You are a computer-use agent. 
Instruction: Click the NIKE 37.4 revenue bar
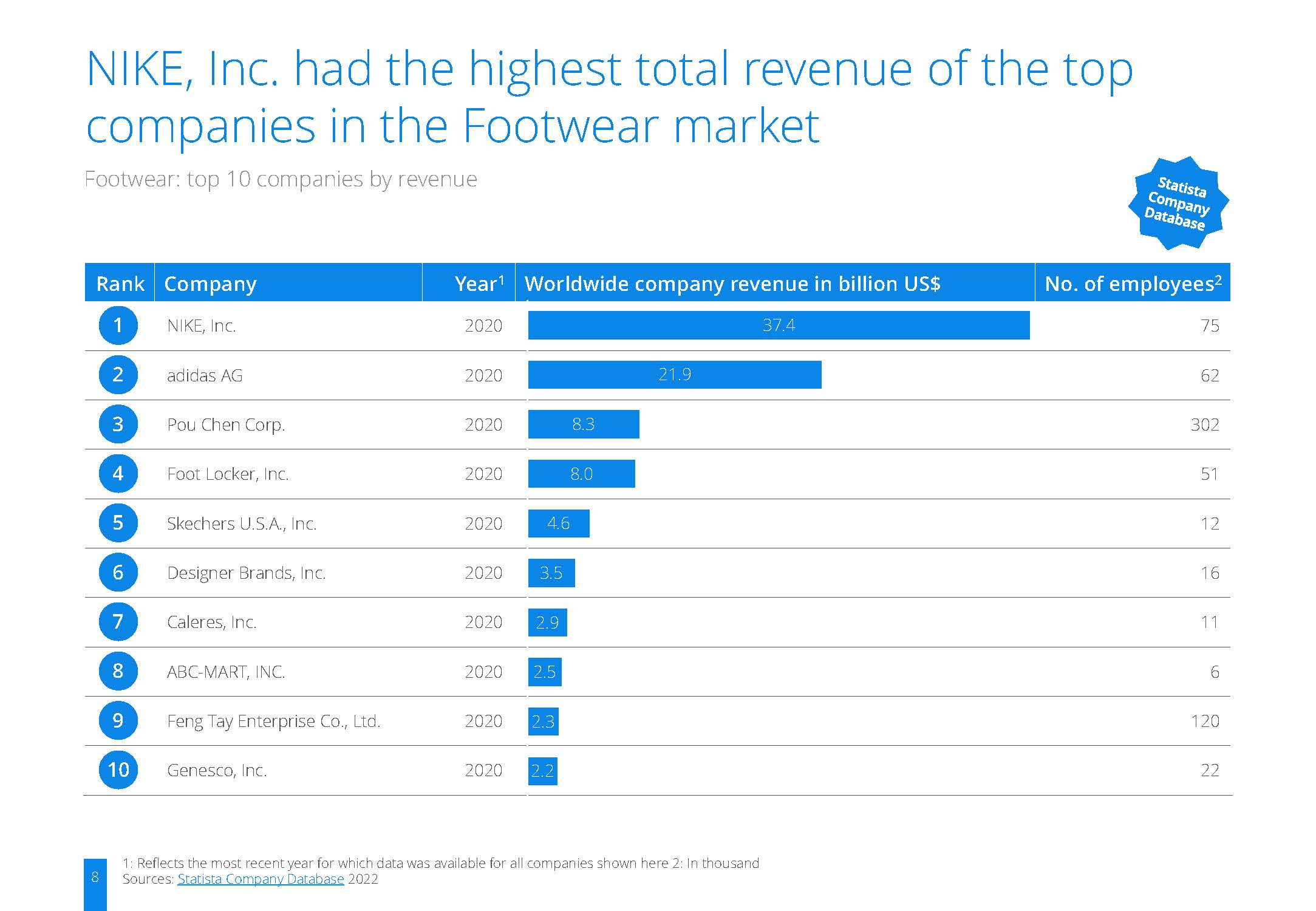point(779,325)
